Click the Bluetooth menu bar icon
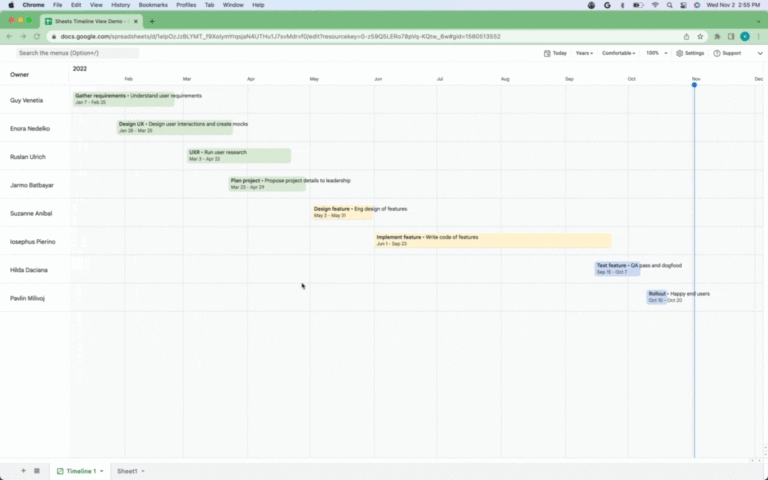Screen dimensions: 768x480 click(622, 5)
